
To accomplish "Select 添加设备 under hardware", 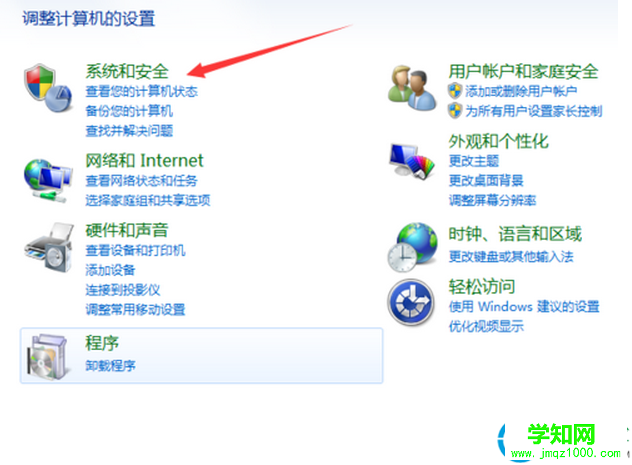I will tap(110, 270).
